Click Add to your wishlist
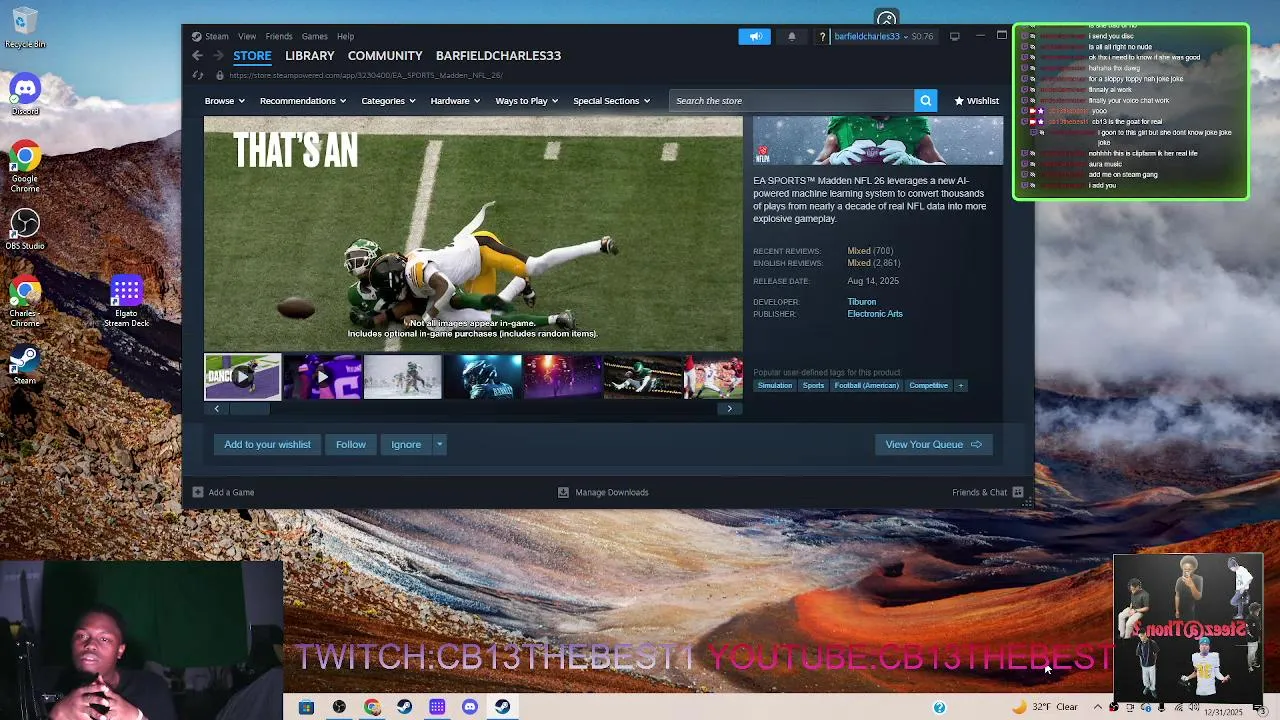Viewport: 1280px width, 720px height. point(267,445)
